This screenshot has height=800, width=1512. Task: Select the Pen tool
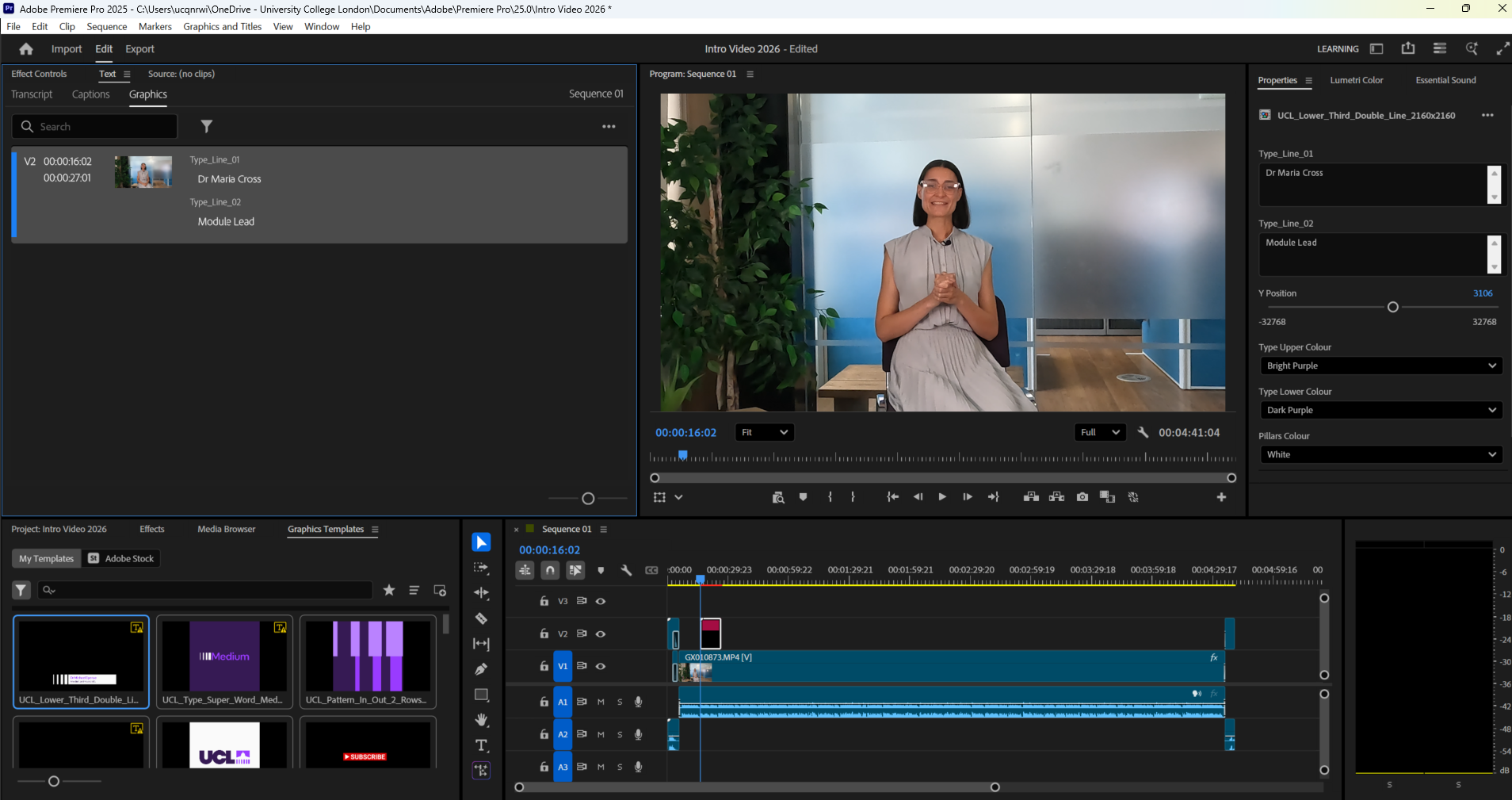(x=481, y=669)
